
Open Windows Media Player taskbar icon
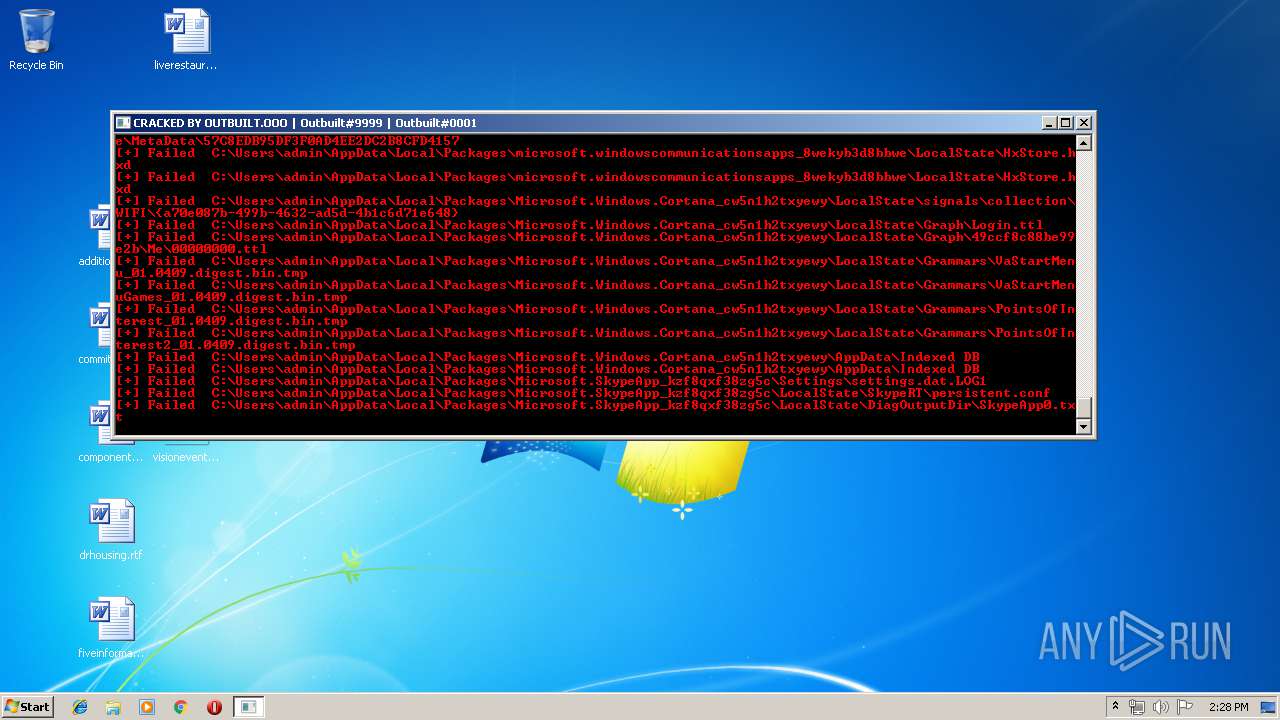(147, 707)
